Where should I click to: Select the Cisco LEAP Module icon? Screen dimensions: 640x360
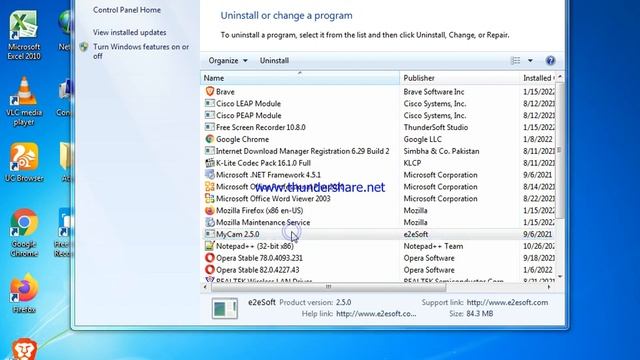click(210, 103)
